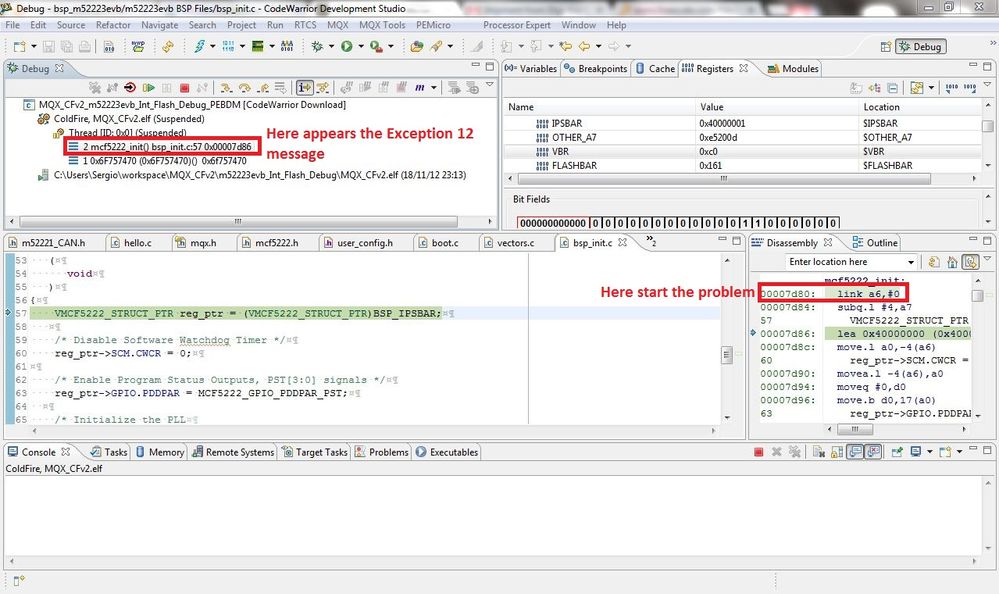Toggle Scroll Lock icon in Console toolbar

(x=837, y=452)
